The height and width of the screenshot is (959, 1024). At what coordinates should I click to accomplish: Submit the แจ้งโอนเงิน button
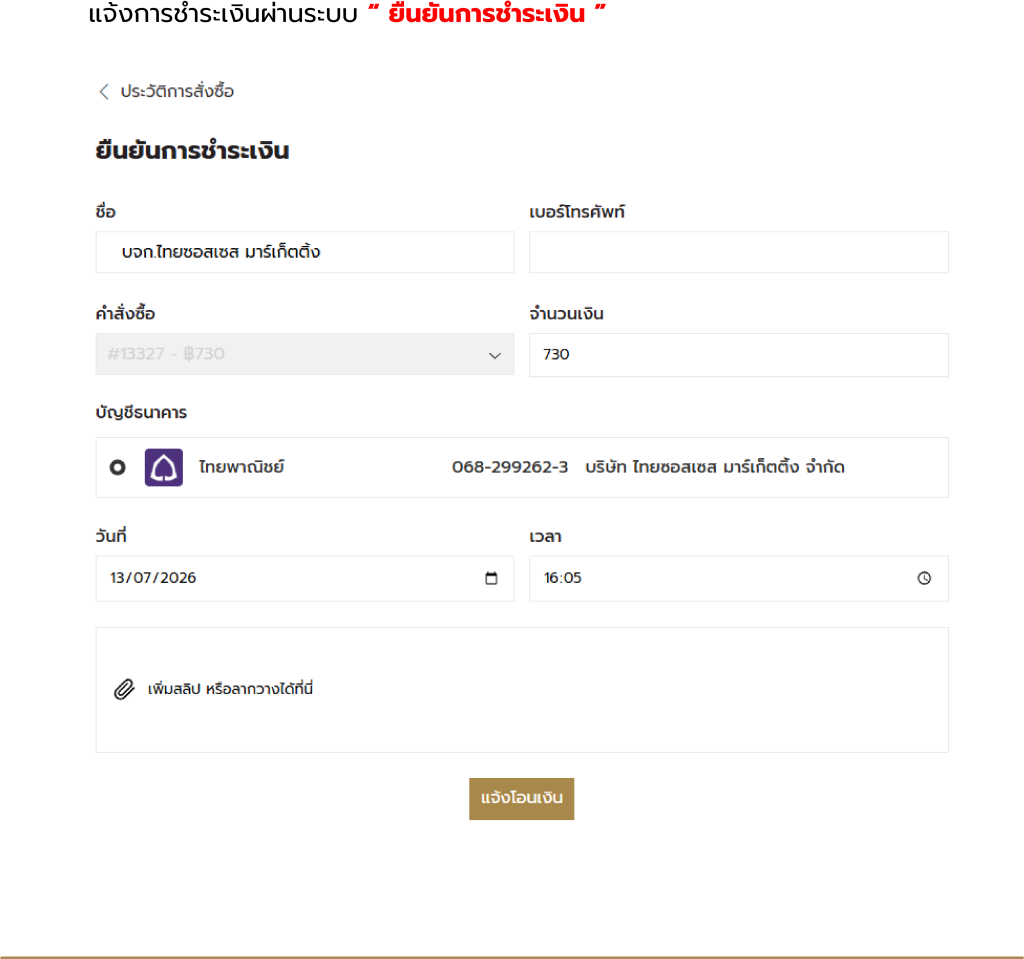(521, 798)
